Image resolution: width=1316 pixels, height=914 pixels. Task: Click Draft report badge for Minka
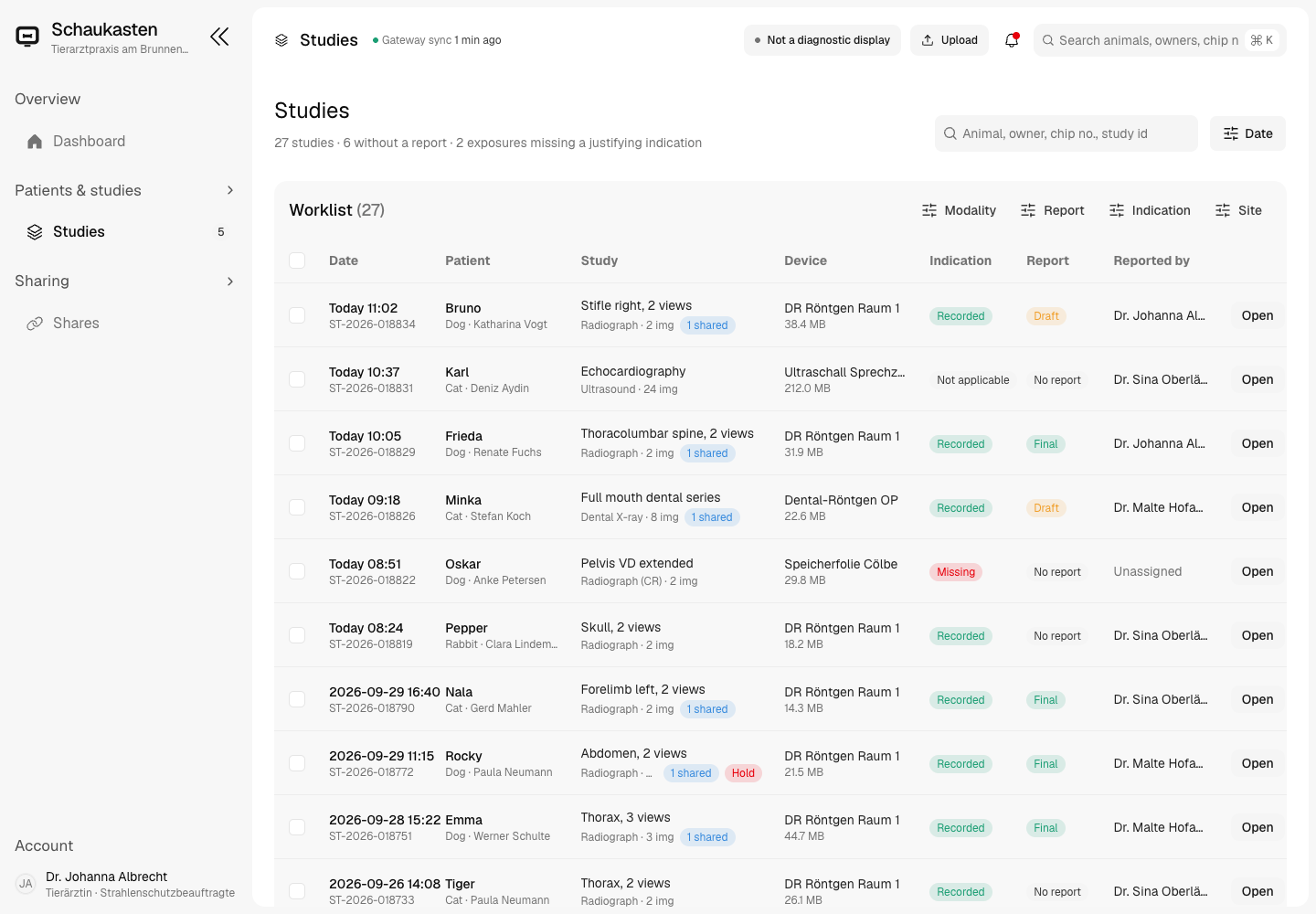[x=1046, y=508]
